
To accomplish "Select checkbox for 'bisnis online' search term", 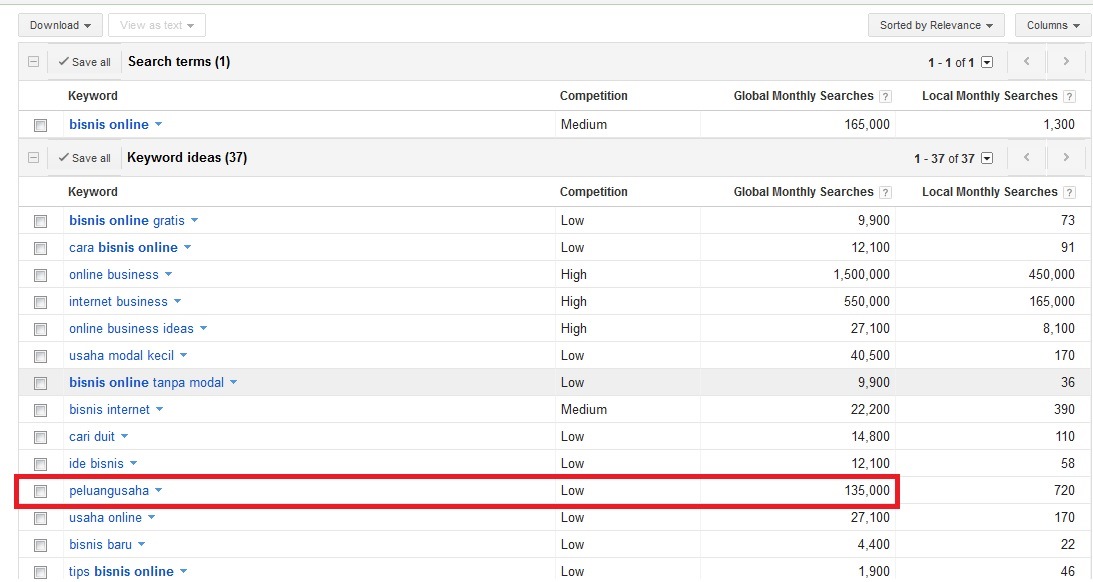I will coord(41,125).
